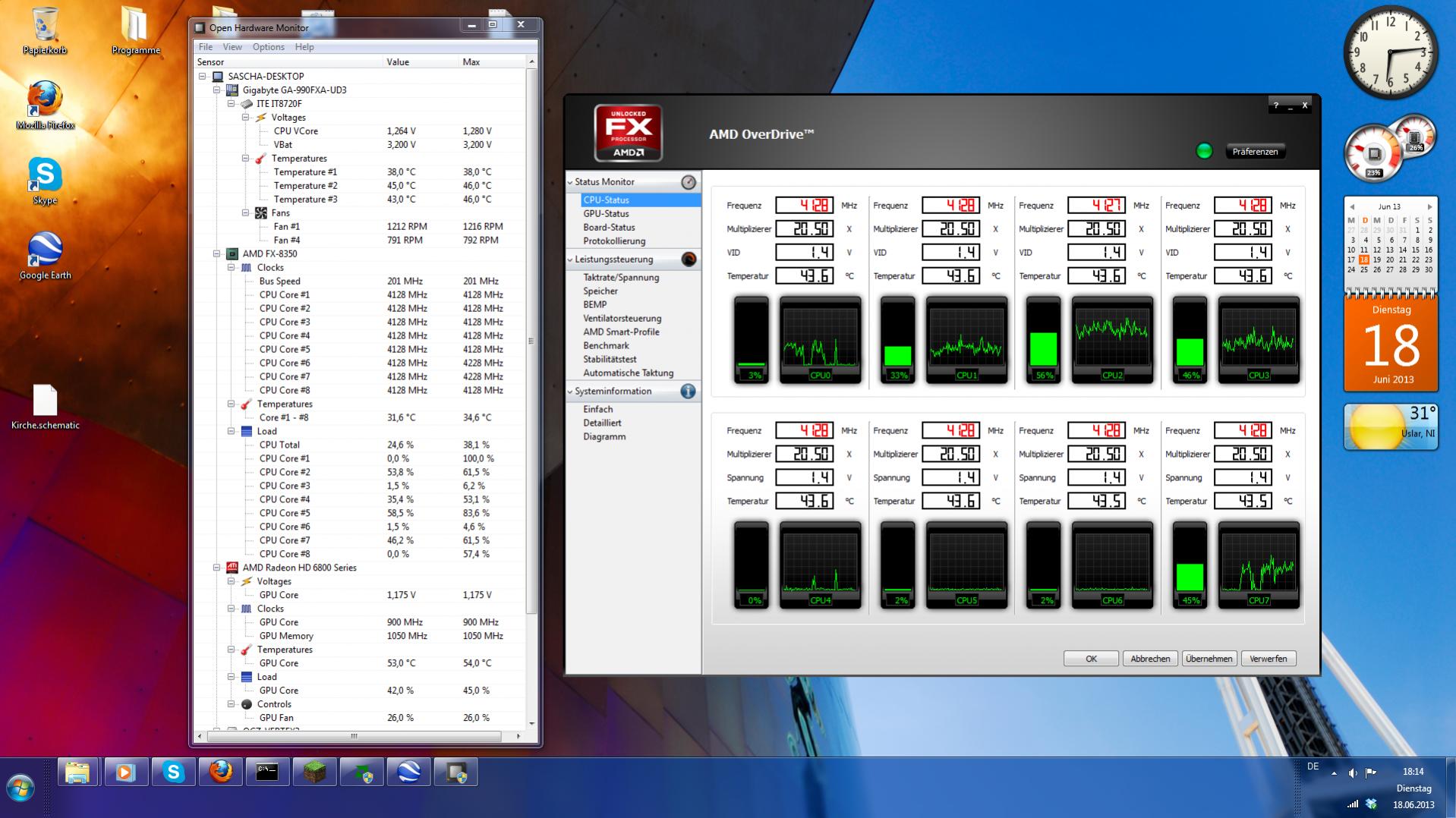Collapse the SASCHA-DESKTOP tree node
Image resolution: width=1456 pixels, height=818 pixels.
pos(203,77)
